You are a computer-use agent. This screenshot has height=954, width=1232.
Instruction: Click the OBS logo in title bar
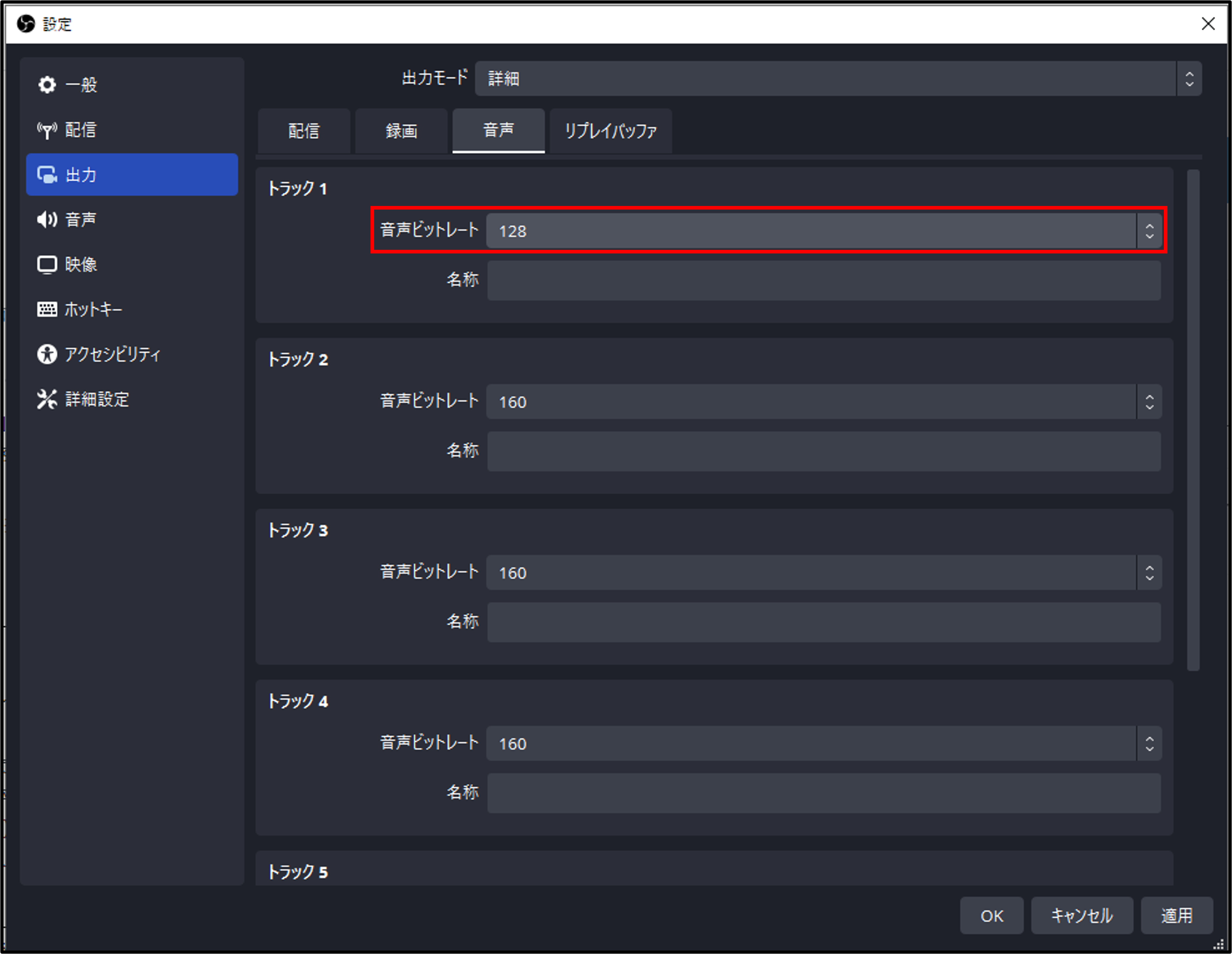pos(25,24)
